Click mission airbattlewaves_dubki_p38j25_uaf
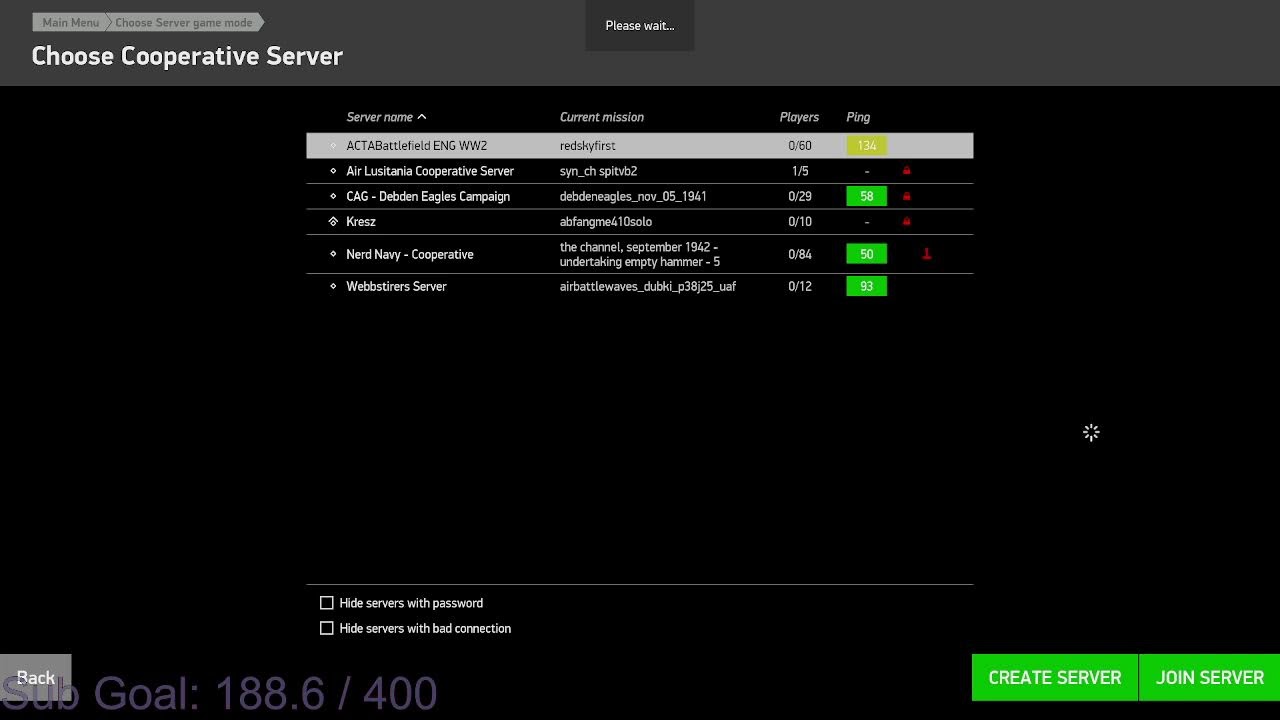This screenshot has width=1280, height=720. click(648, 286)
